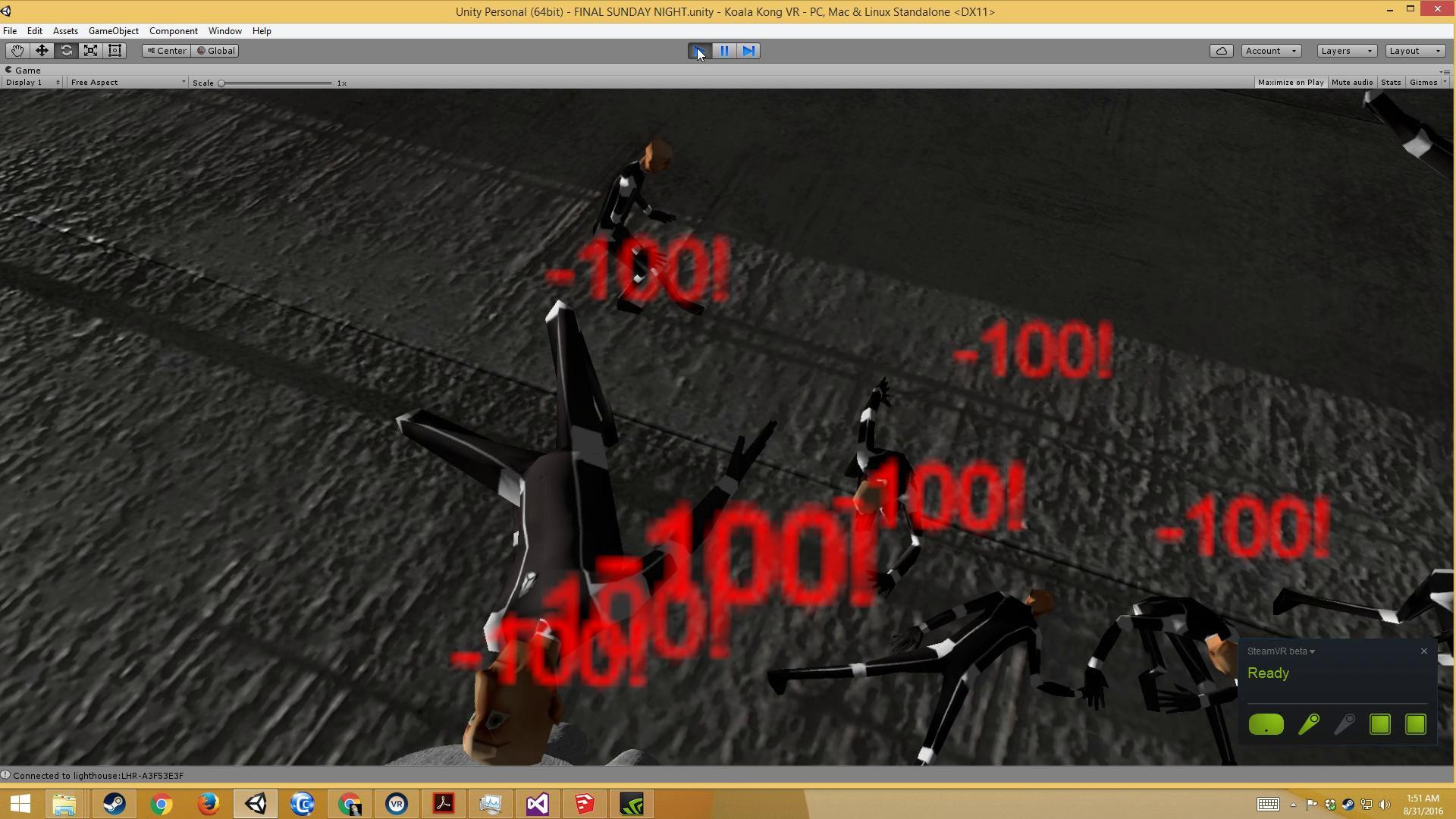The height and width of the screenshot is (819, 1456).
Task: Open Firefox from the taskbar
Action: 209,804
